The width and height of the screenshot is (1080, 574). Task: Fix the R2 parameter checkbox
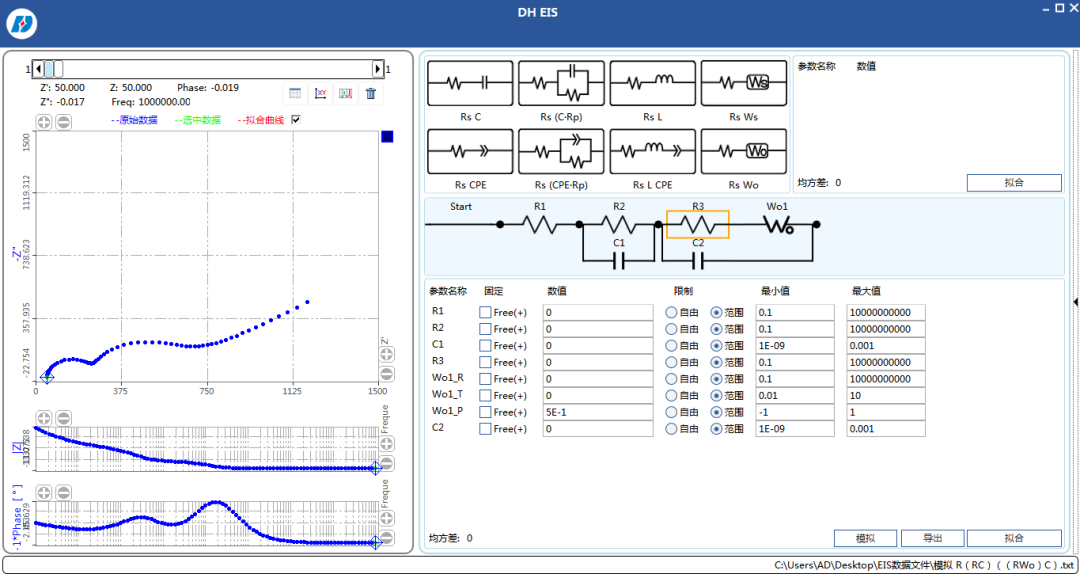click(x=485, y=329)
